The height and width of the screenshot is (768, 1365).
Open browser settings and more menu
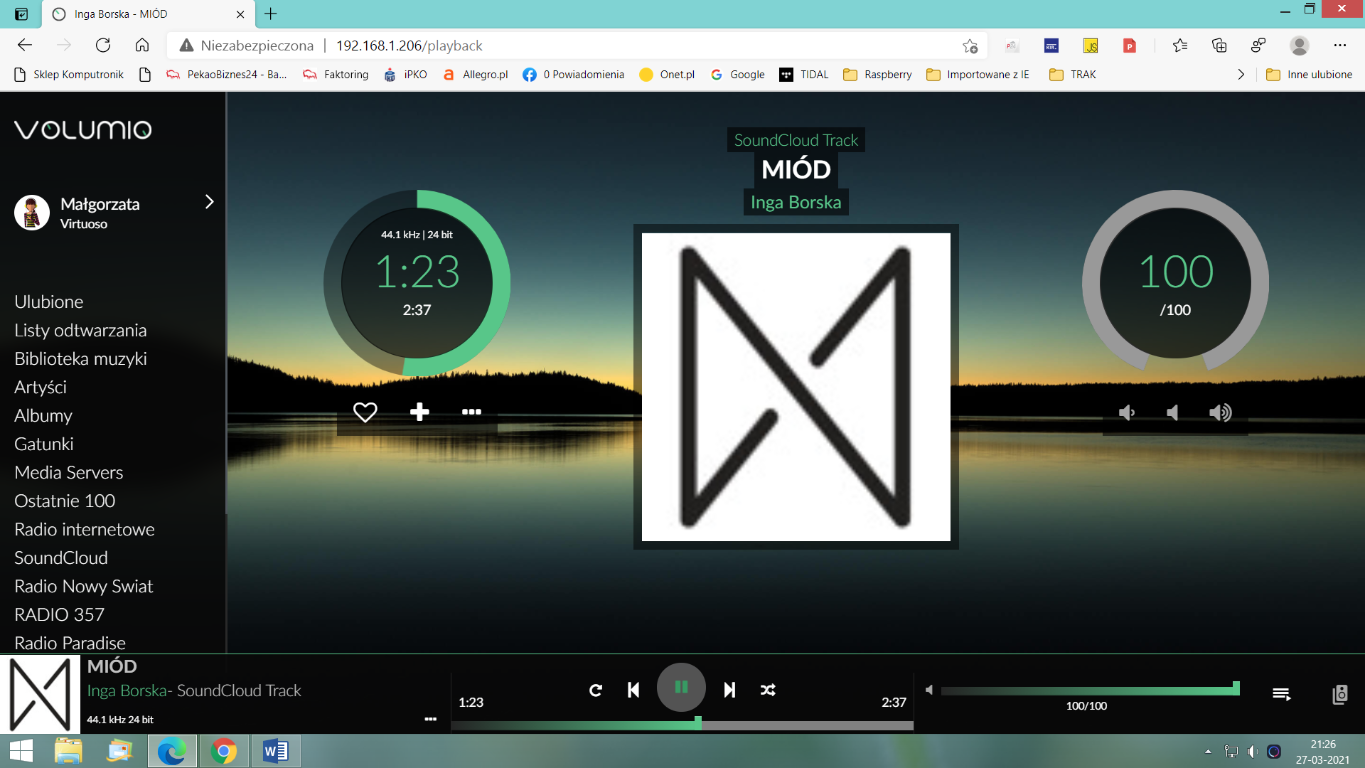(1340, 45)
